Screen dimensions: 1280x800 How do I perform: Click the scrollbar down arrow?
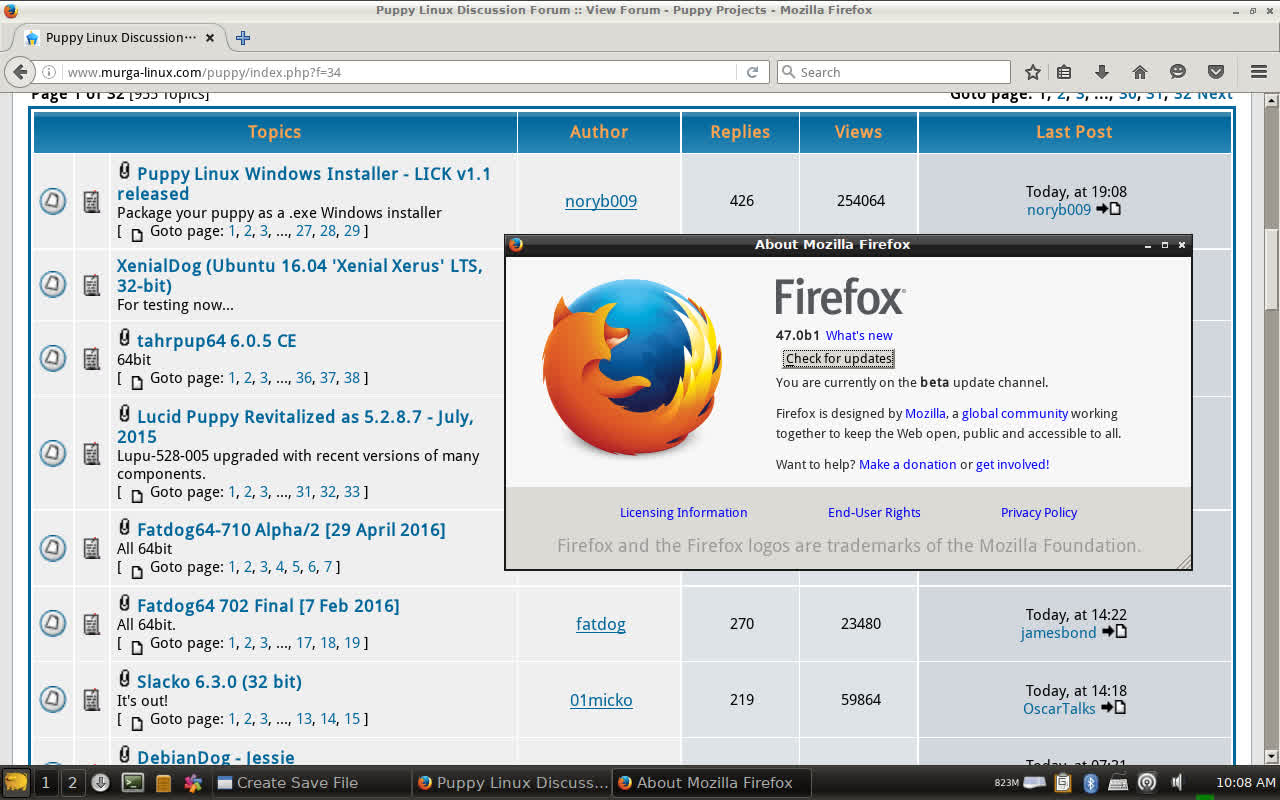(x=1271, y=756)
